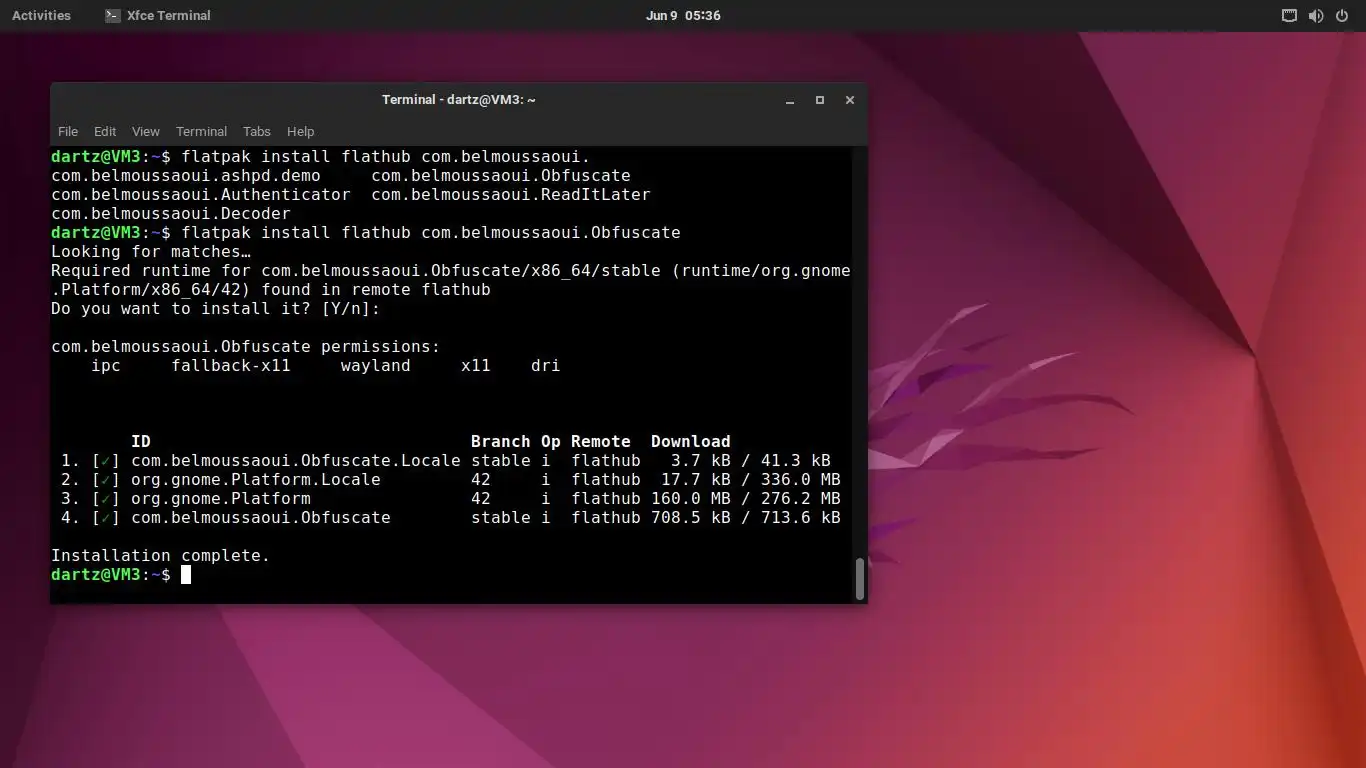Open the Tabs menu

[x=257, y=131]
